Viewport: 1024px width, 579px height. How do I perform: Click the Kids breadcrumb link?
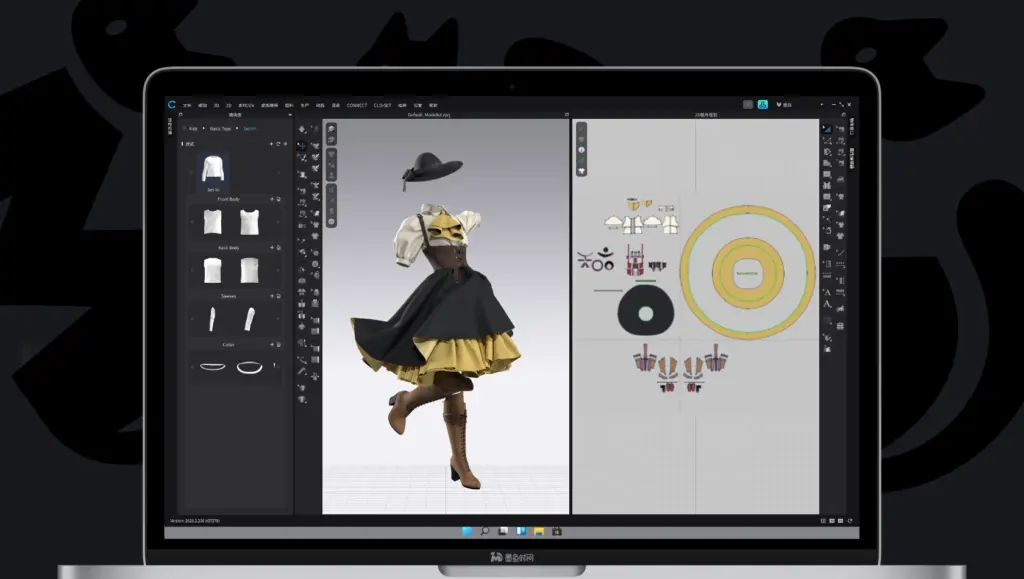tap(193, 128)
